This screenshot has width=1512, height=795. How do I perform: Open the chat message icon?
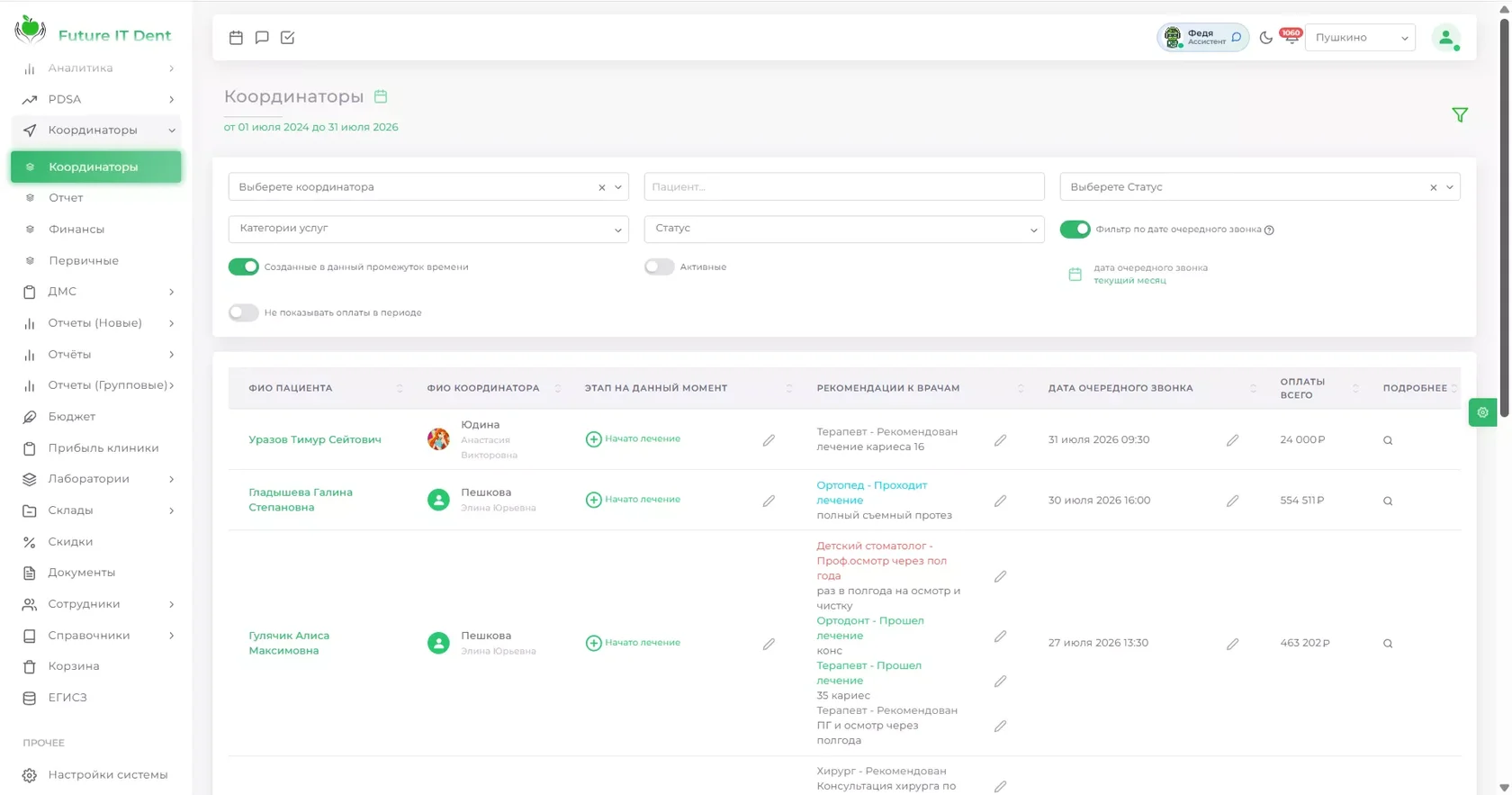click(x=262, y=37)
